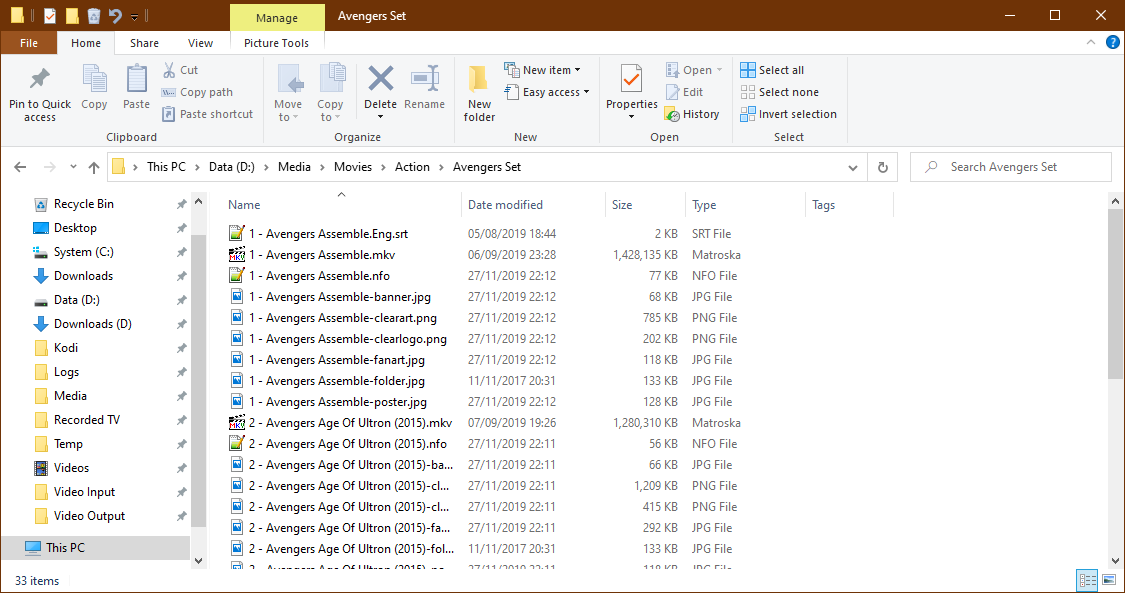Open Help question mark icon
The width and height of the screenshot is (1125, 593).
point(1112,43)
